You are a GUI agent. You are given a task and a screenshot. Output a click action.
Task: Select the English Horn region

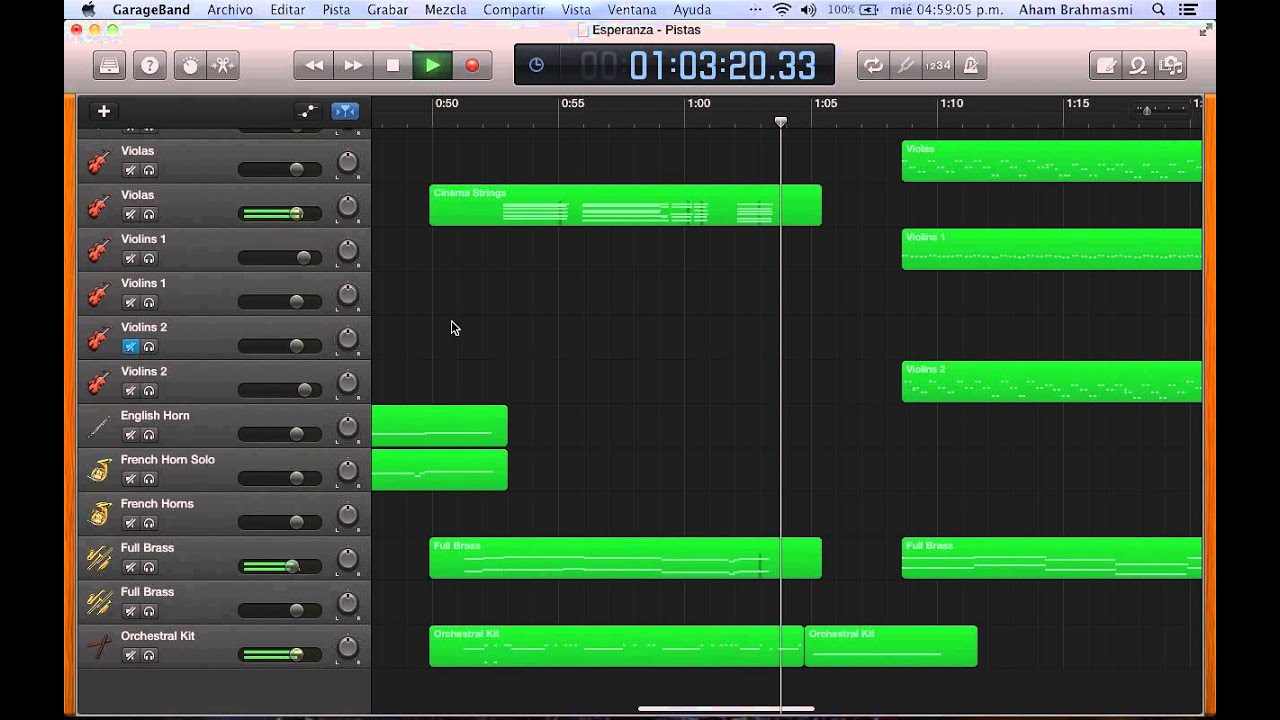coord(440,426)
